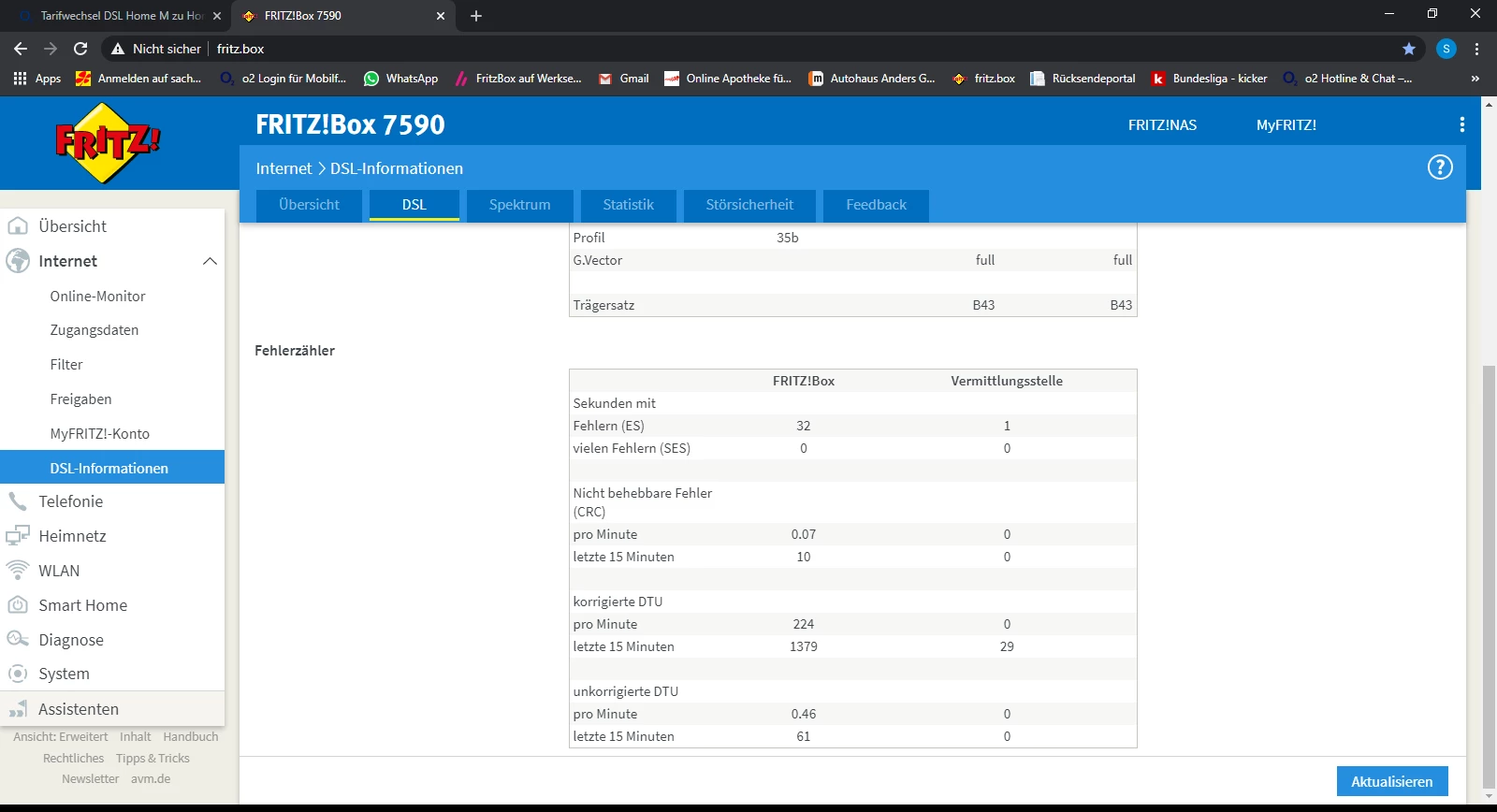
Task: Open the Autohaus Anders bookmark
Action: tap(872, 79)
